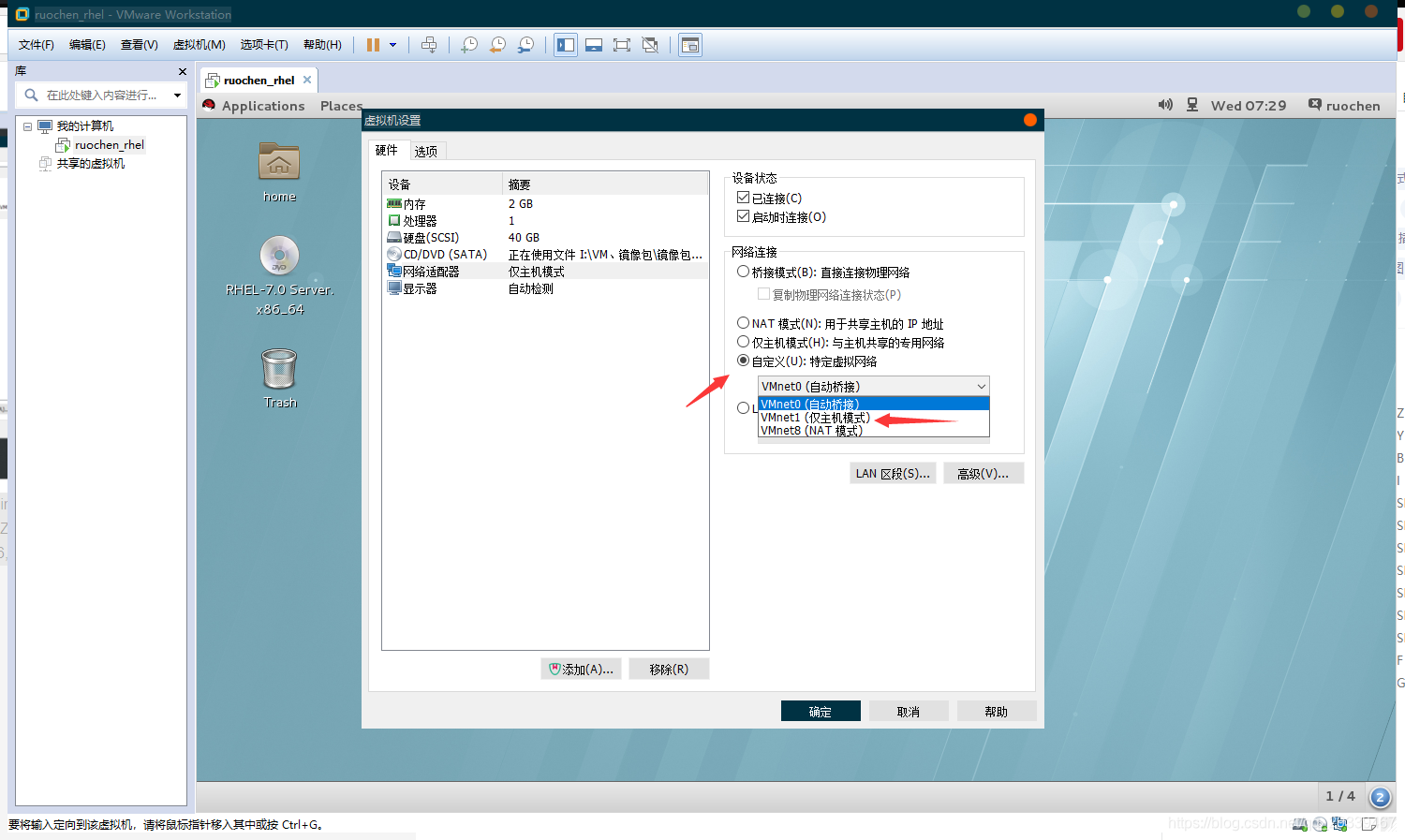Viewport: 1405px width, 840px height.
Task: Revert to snapshot using the clock-arrow icon
Action: 497,45
